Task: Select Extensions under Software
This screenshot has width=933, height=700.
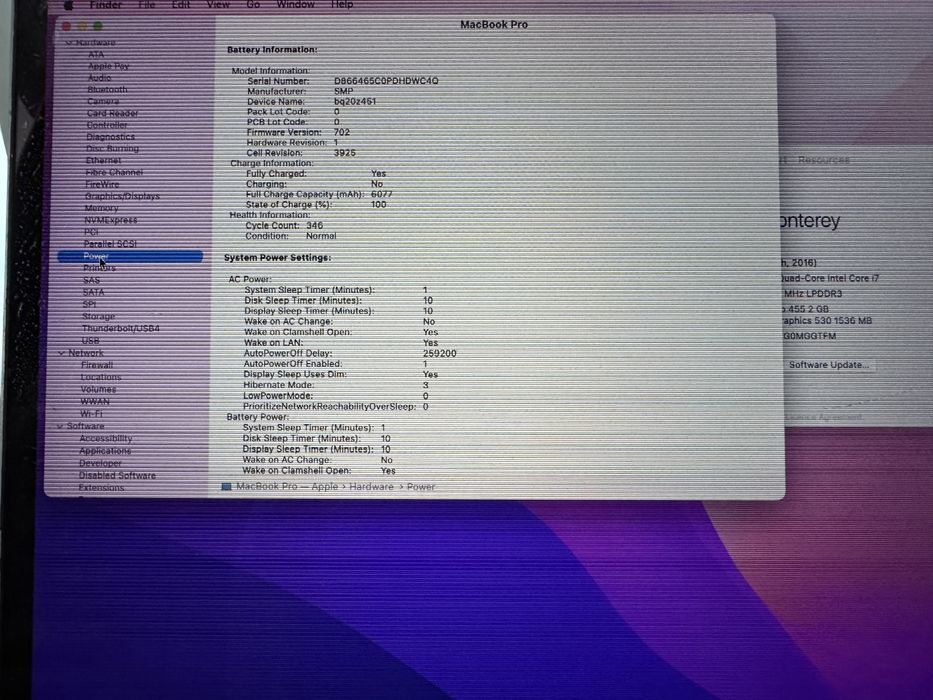Action: point(101,488)
